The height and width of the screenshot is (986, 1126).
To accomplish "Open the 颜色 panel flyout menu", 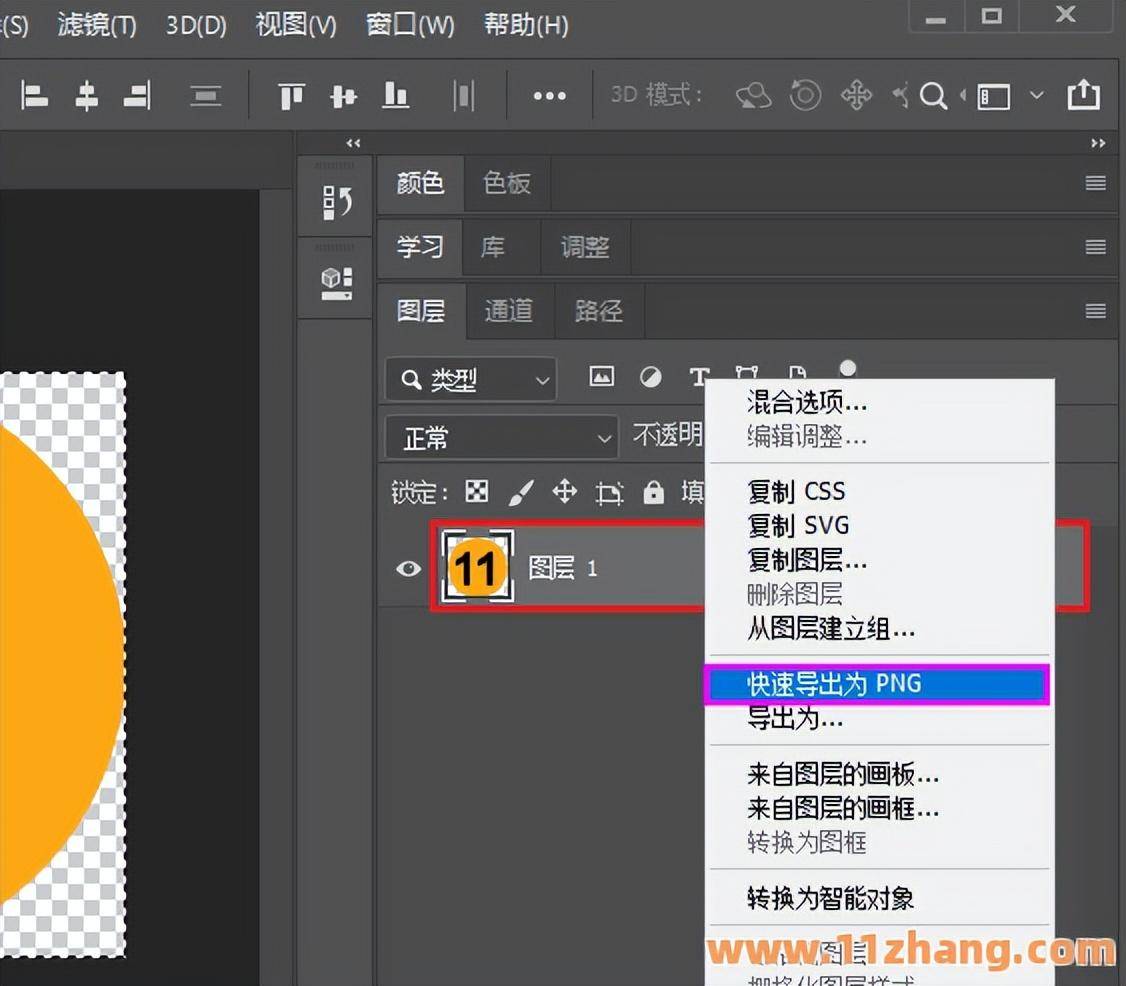I will [1095, 183].
